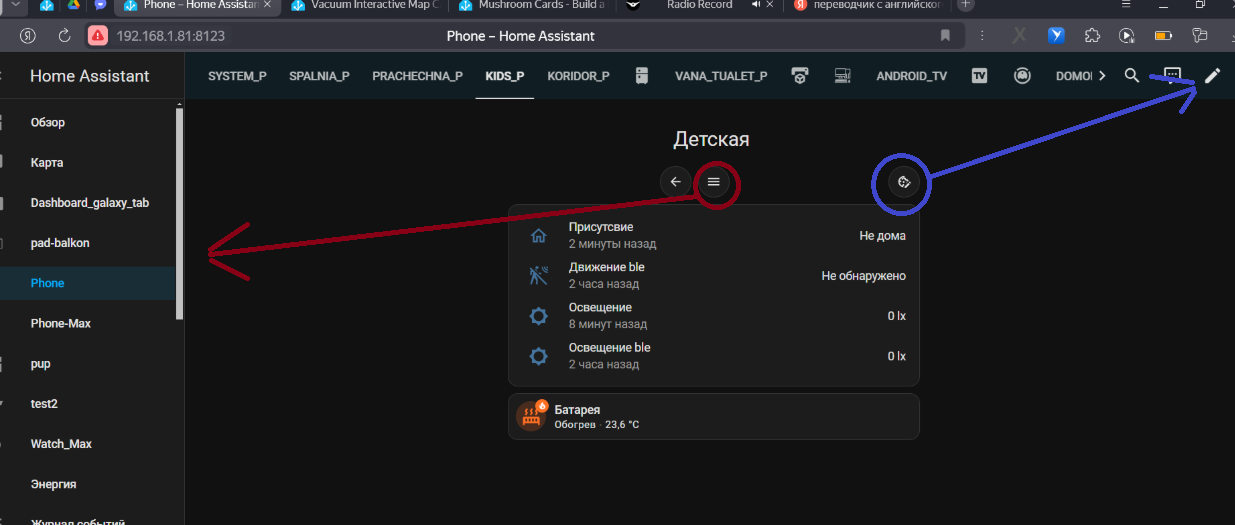Open the printer icon tab after VANA_TUALET_P

(x=800, y=75)
